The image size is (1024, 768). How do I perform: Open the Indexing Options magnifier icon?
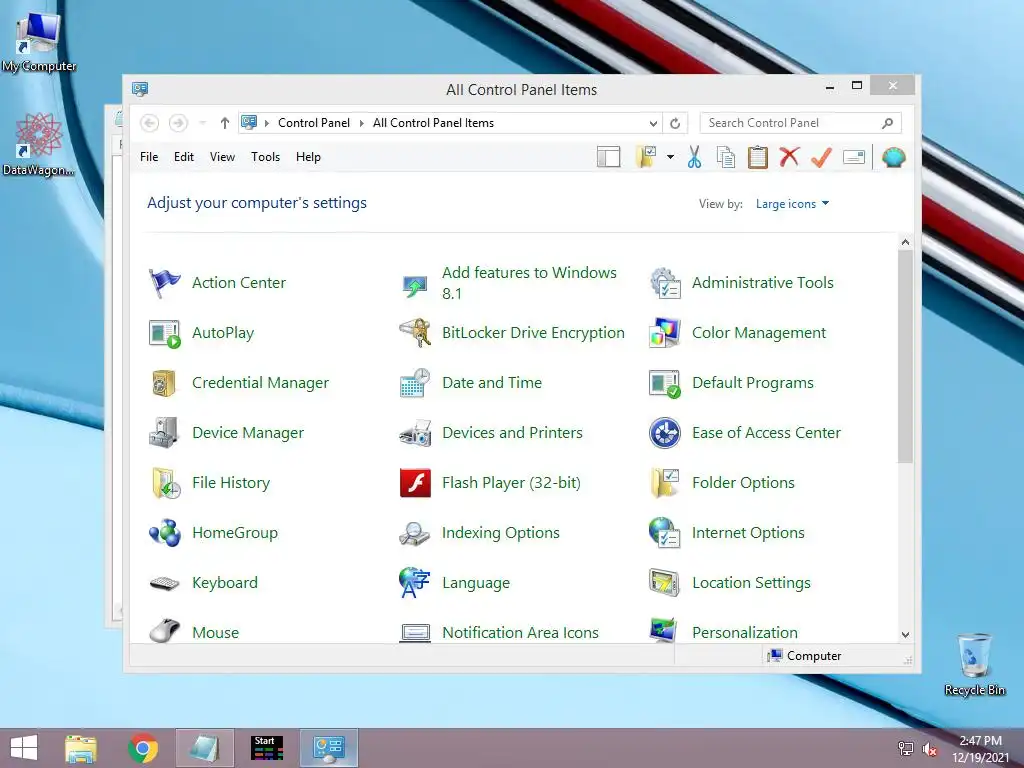click(x=414, y=534)
